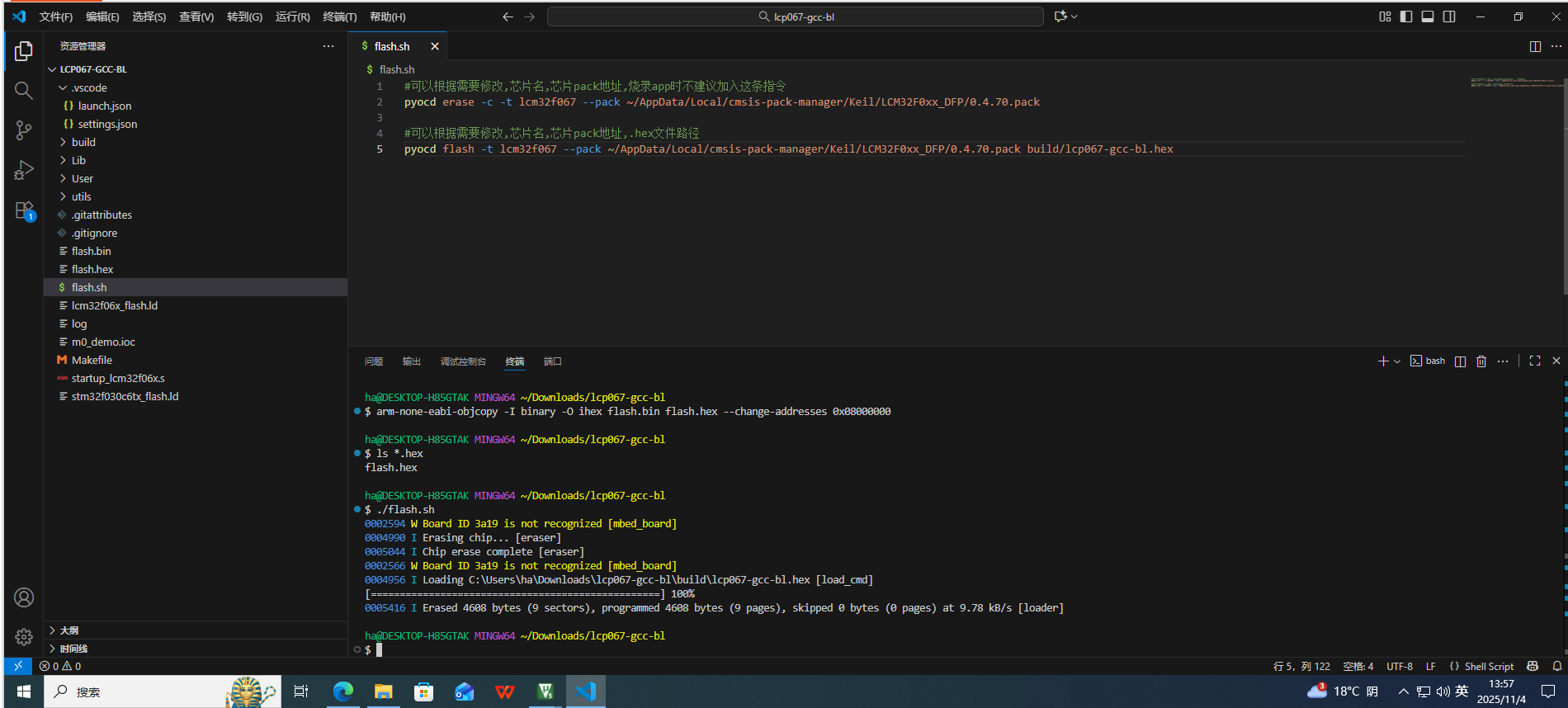1568x708 pixels.
Task: Click the lcp067-gcc-bl command center search box
Action: [796, 17]
